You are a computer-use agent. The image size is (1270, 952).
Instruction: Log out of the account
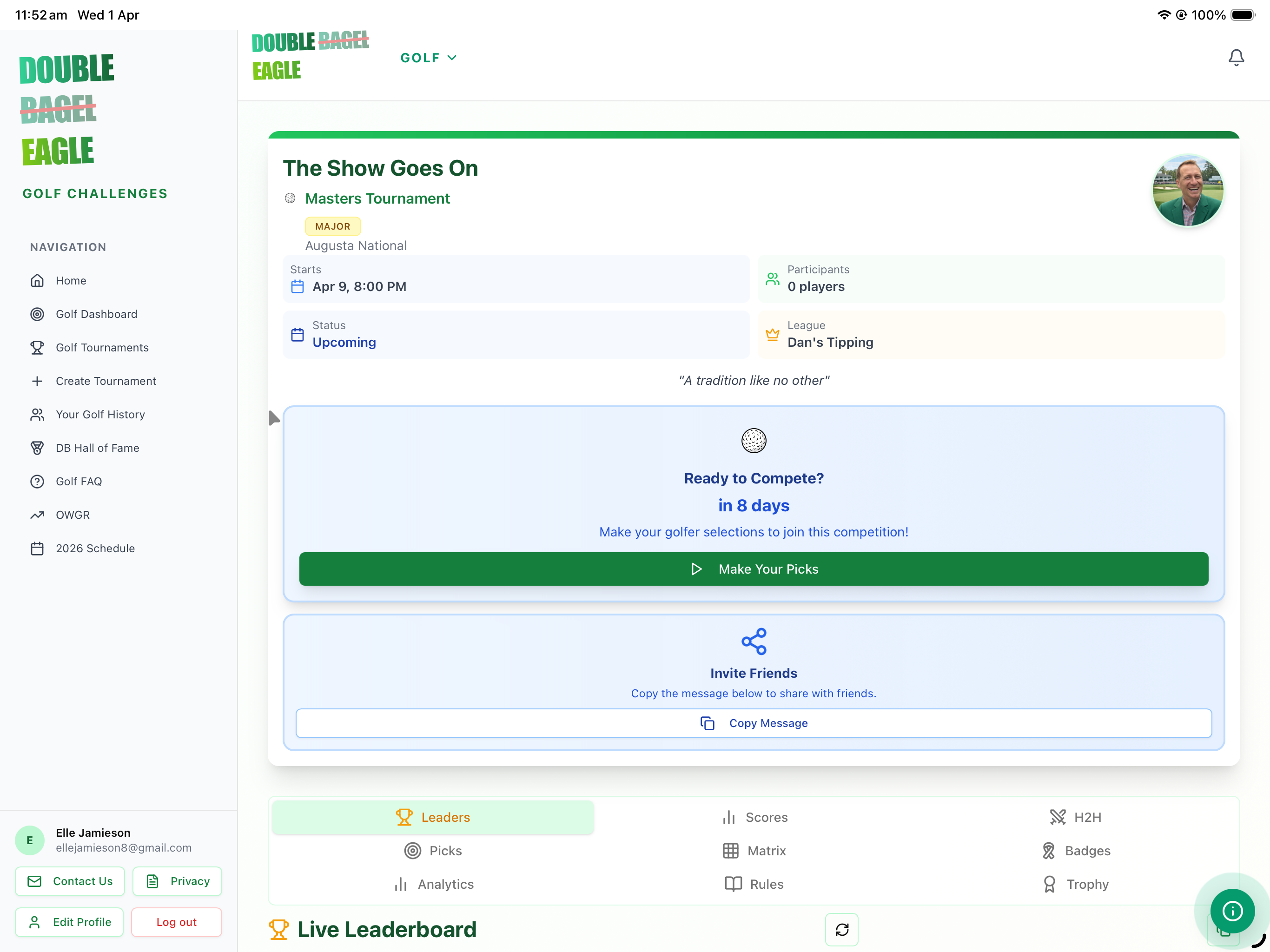pos(176,922)
